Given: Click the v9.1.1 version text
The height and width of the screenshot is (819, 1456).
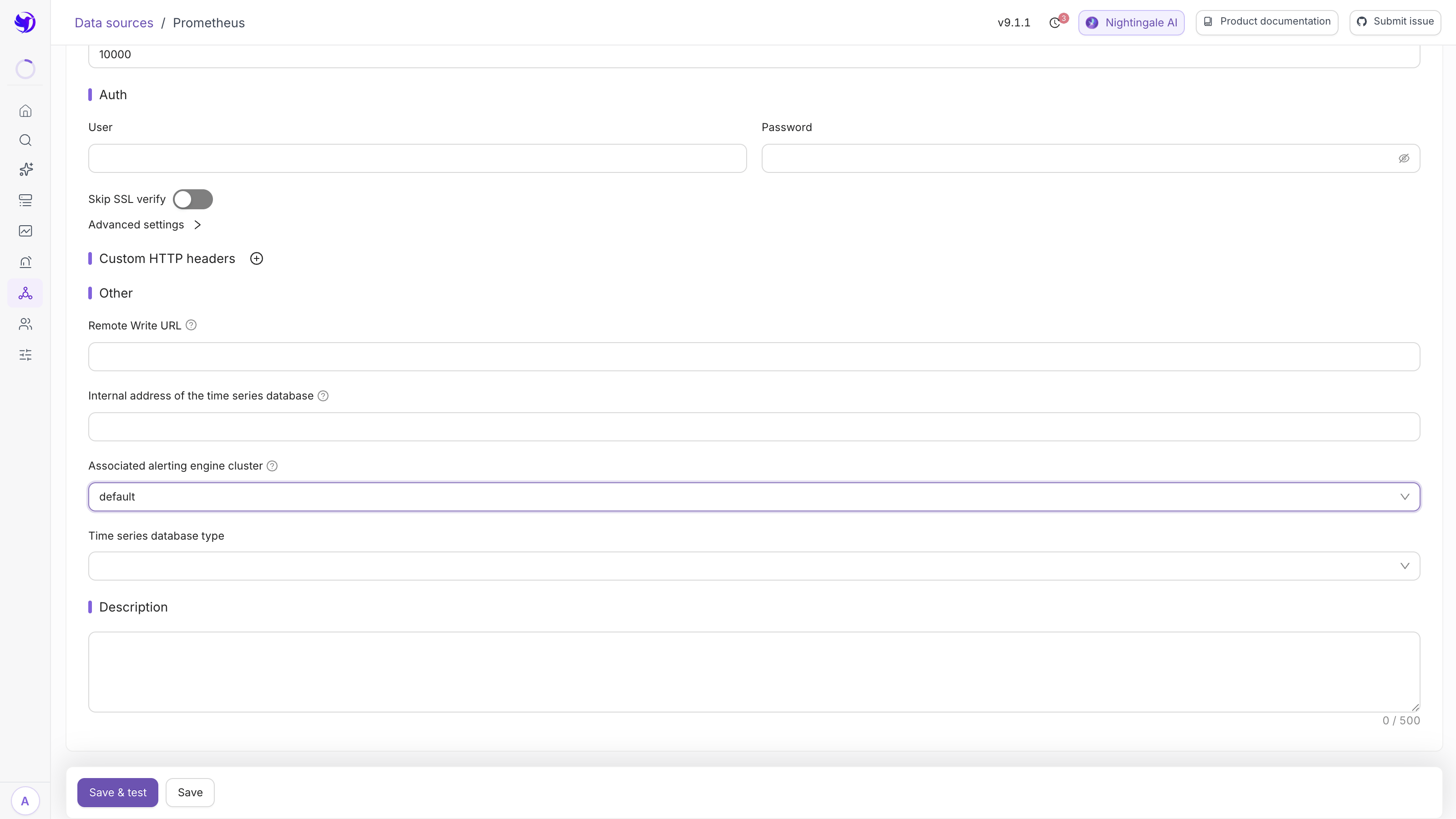Looking at the screenshot, I should tap(1013, 23).
